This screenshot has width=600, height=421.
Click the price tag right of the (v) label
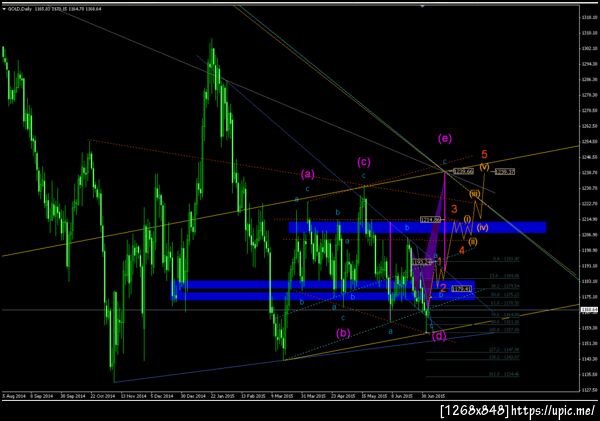505,172
